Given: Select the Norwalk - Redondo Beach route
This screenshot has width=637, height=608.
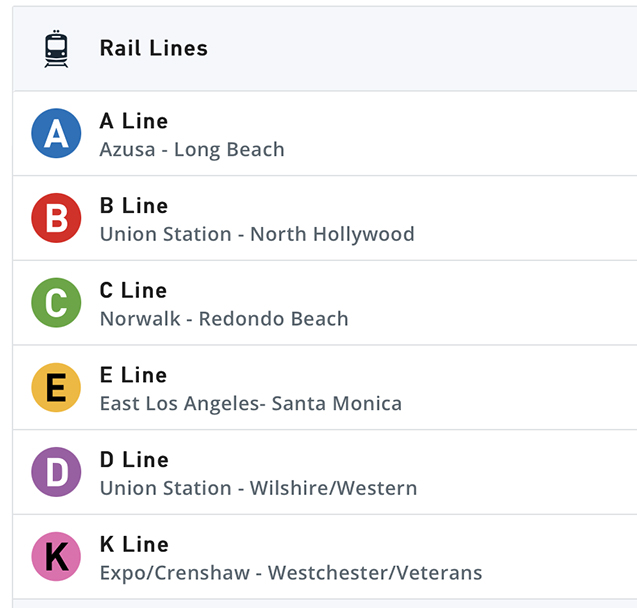Looking at the screenshot, I should click(224, 320).
